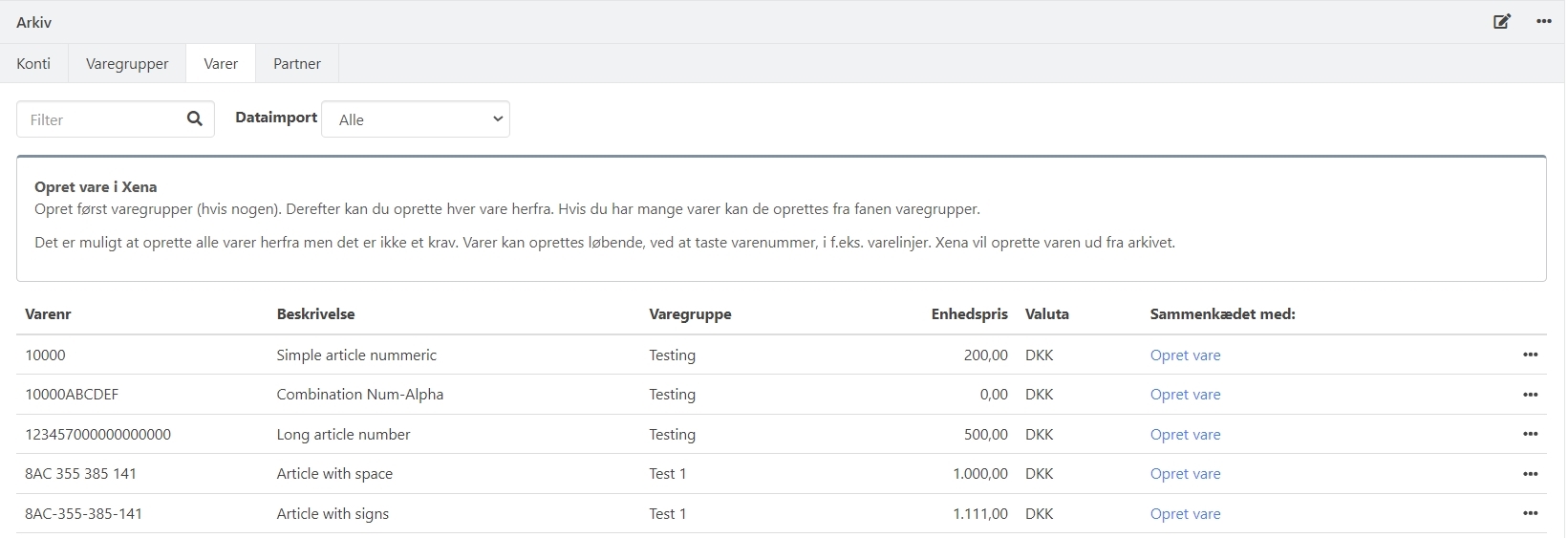Click the search magnifier icon in Filter

click(x=195, y=119)
